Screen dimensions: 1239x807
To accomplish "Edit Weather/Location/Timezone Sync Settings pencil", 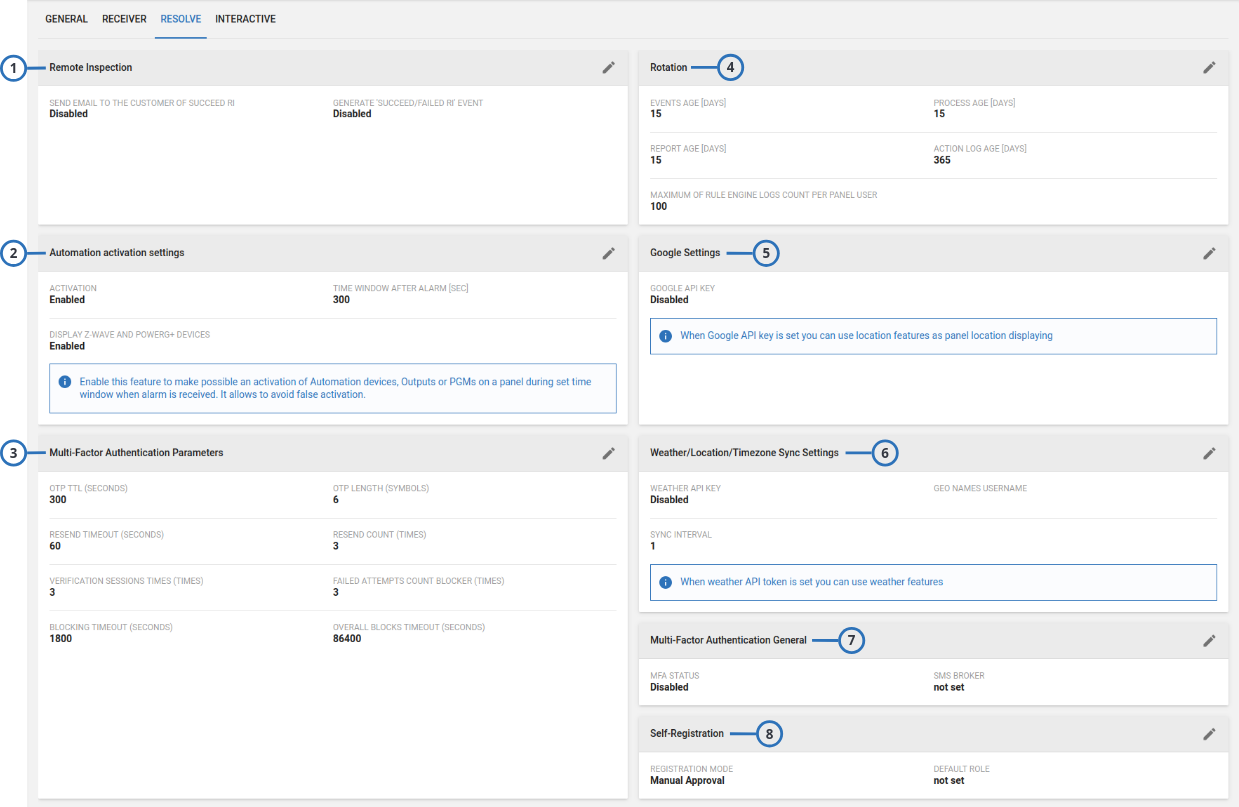I will pyautogui.click(x=1209, y=453).
